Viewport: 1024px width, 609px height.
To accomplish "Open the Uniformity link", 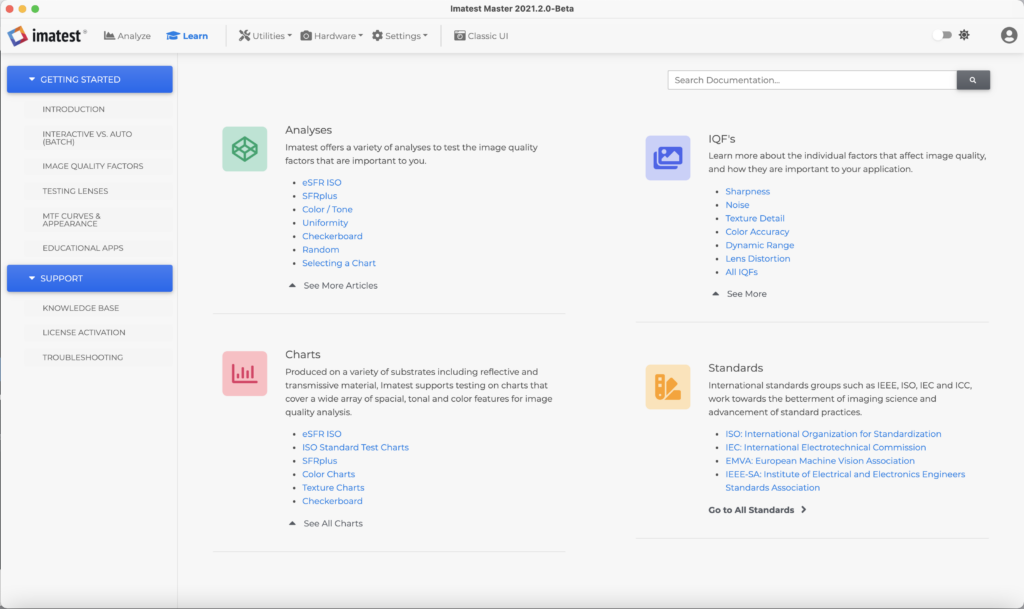I will pos(325,223).
